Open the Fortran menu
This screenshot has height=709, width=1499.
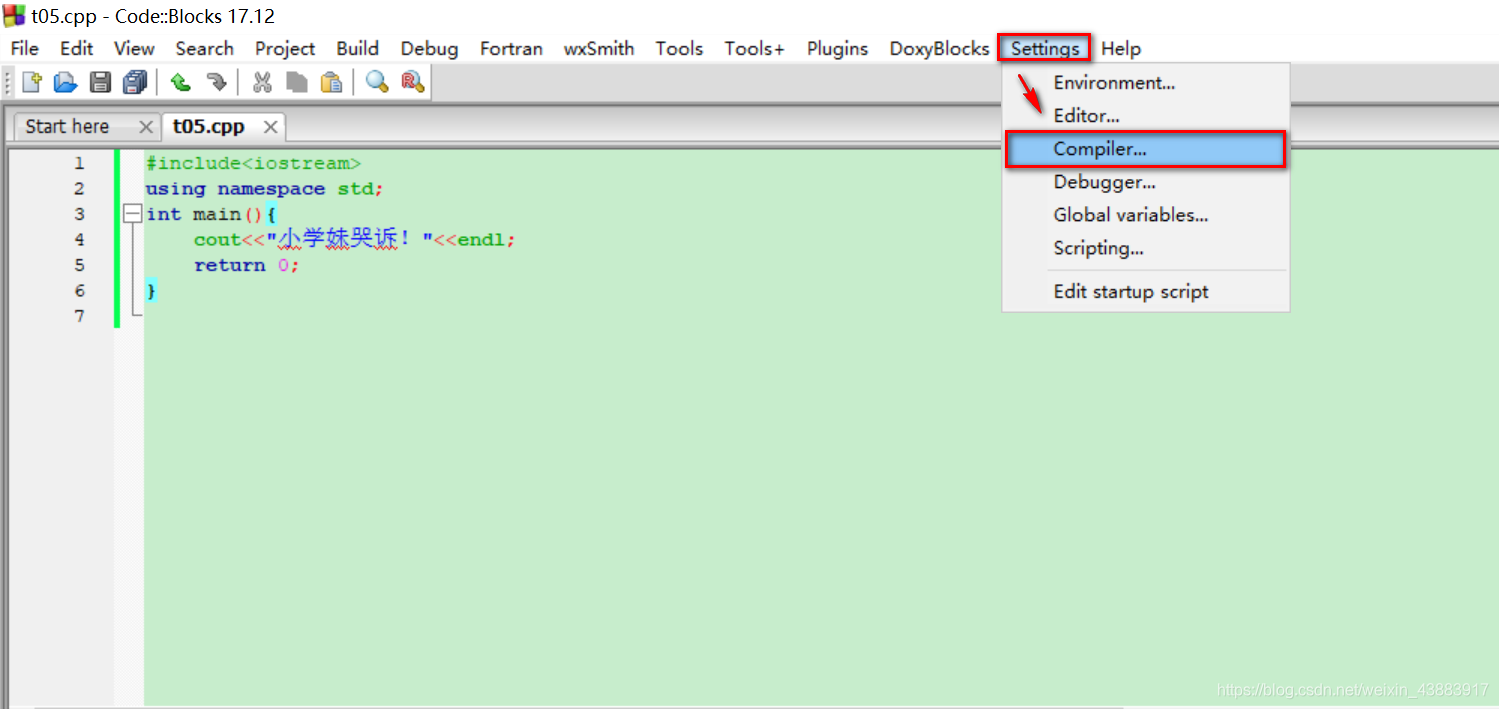pos(511,48)
